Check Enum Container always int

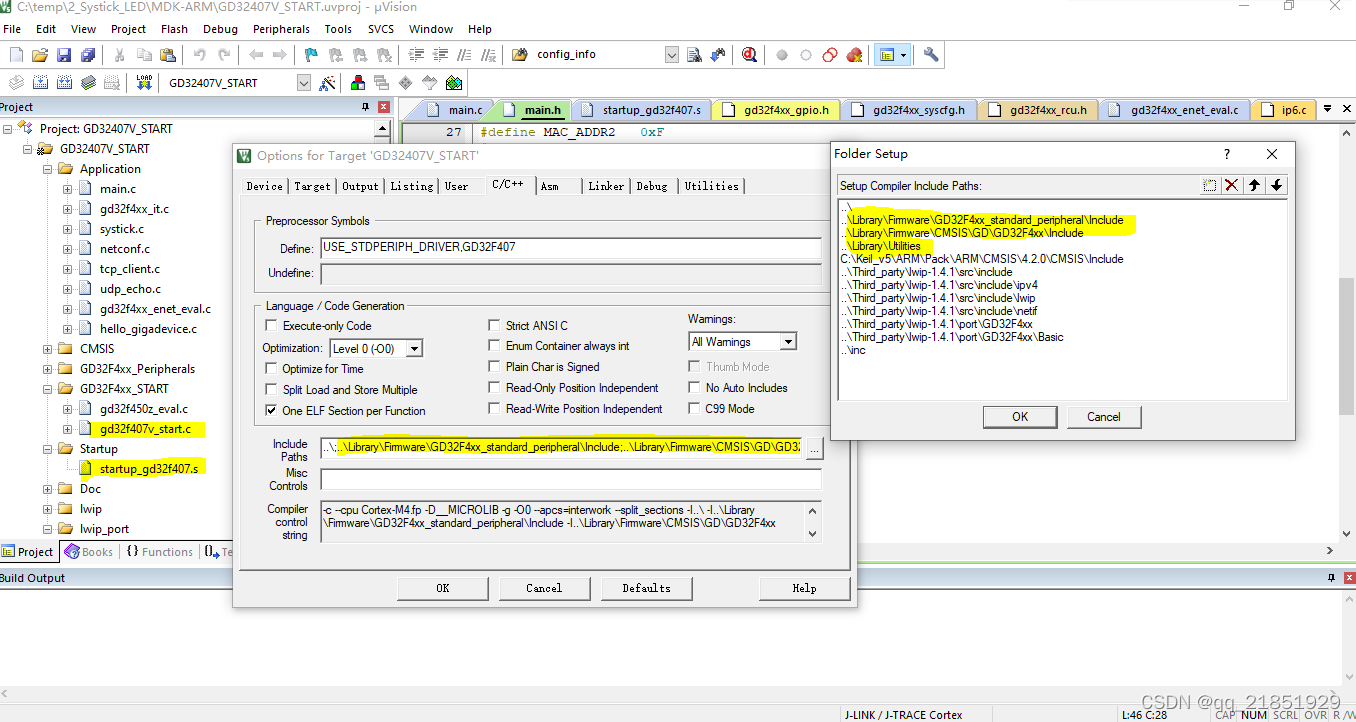point(494,346)
